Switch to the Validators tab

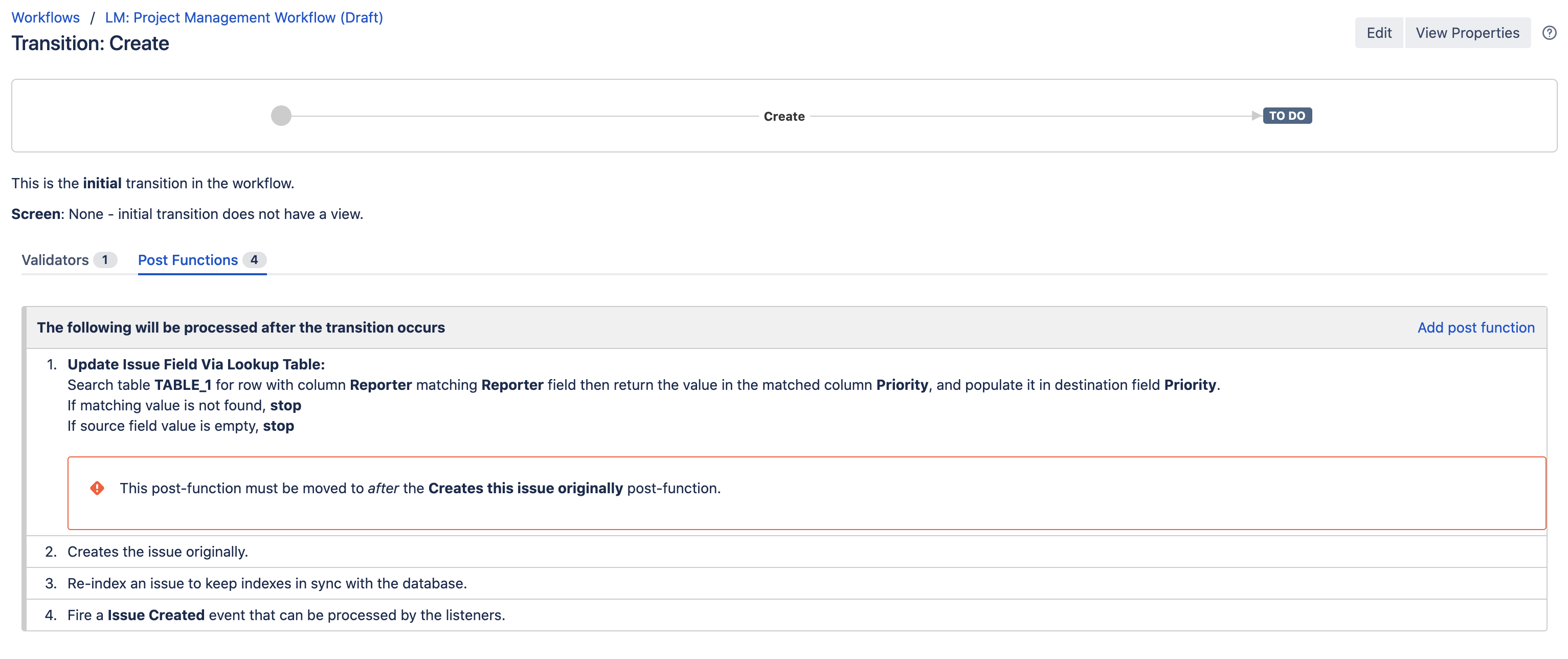point(55,260)
